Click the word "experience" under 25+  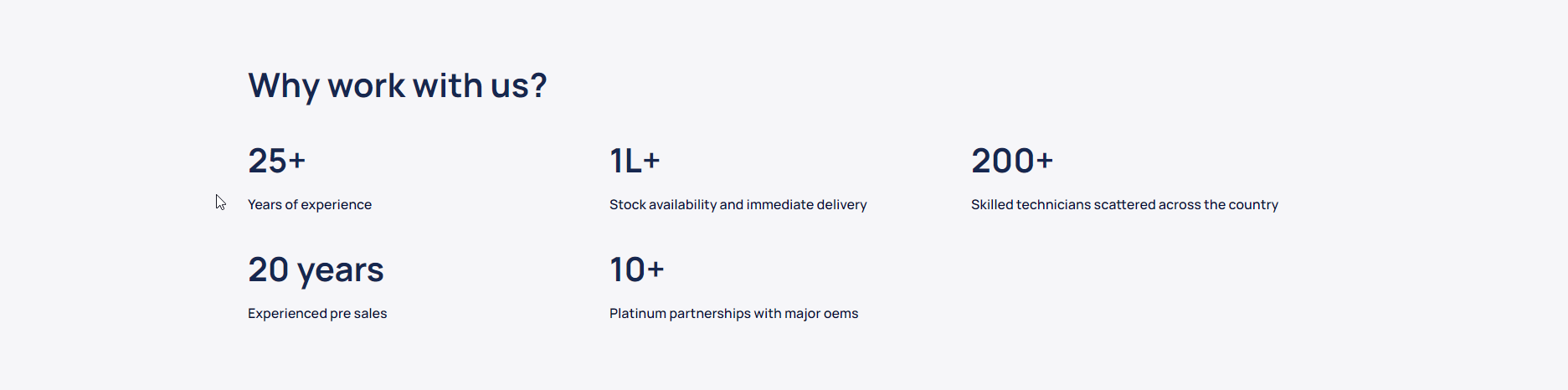click(x=337, y=205)
